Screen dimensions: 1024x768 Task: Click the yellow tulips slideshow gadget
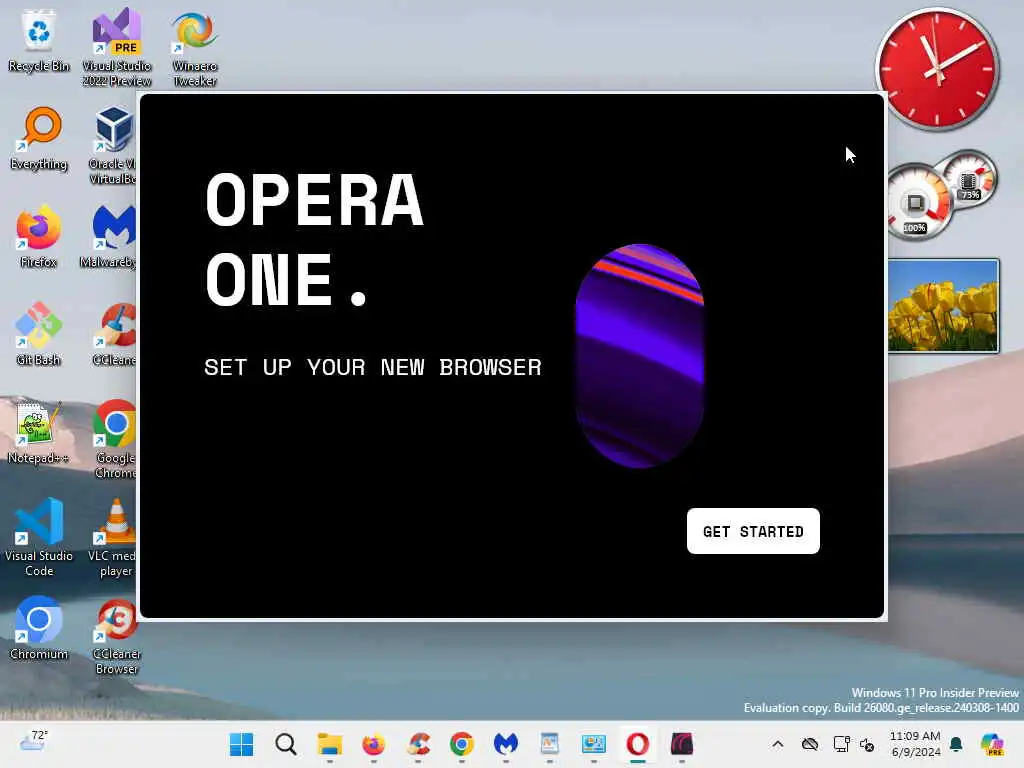(943, 305)
